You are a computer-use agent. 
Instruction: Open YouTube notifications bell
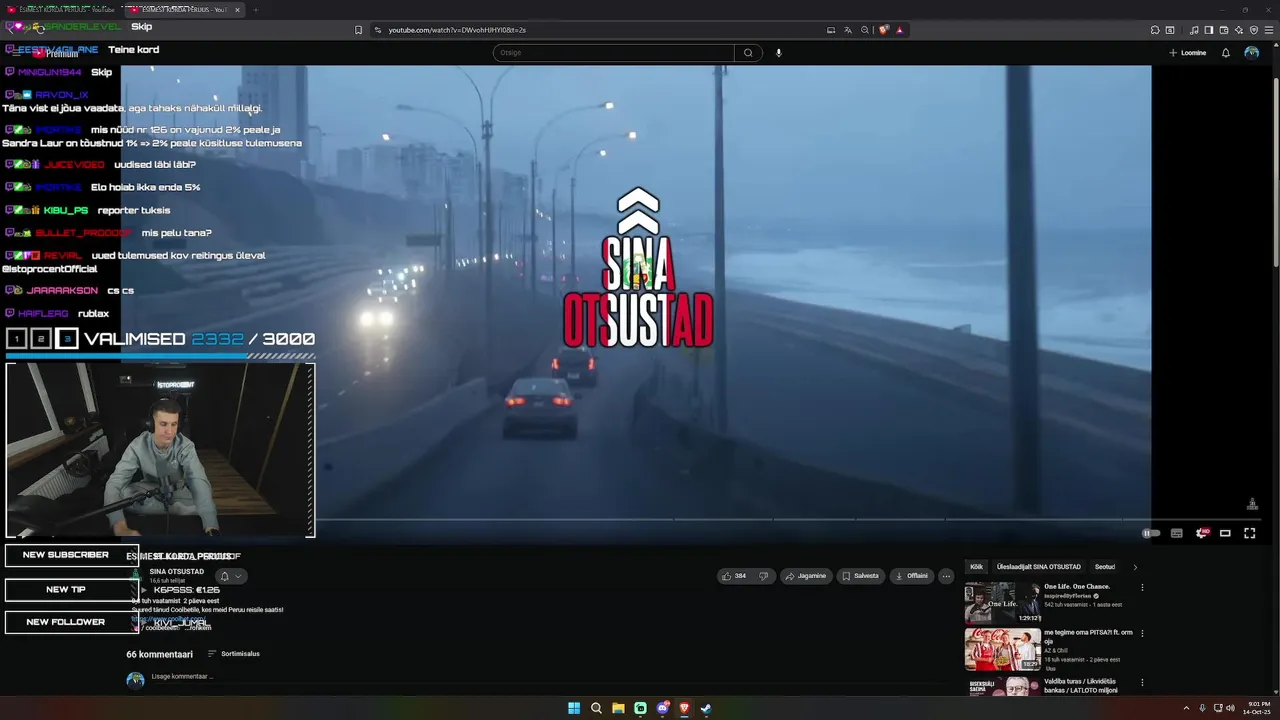(1226, 53)
